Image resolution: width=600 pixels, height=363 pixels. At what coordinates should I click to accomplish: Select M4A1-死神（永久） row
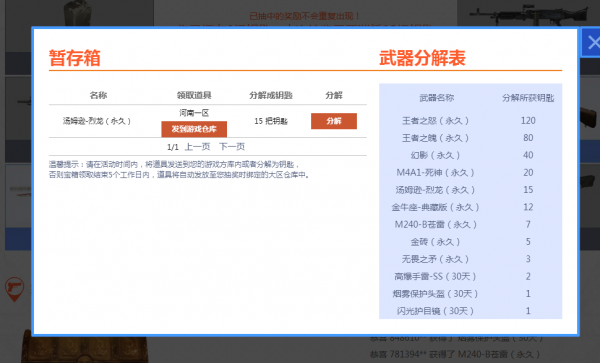[470, 173]
